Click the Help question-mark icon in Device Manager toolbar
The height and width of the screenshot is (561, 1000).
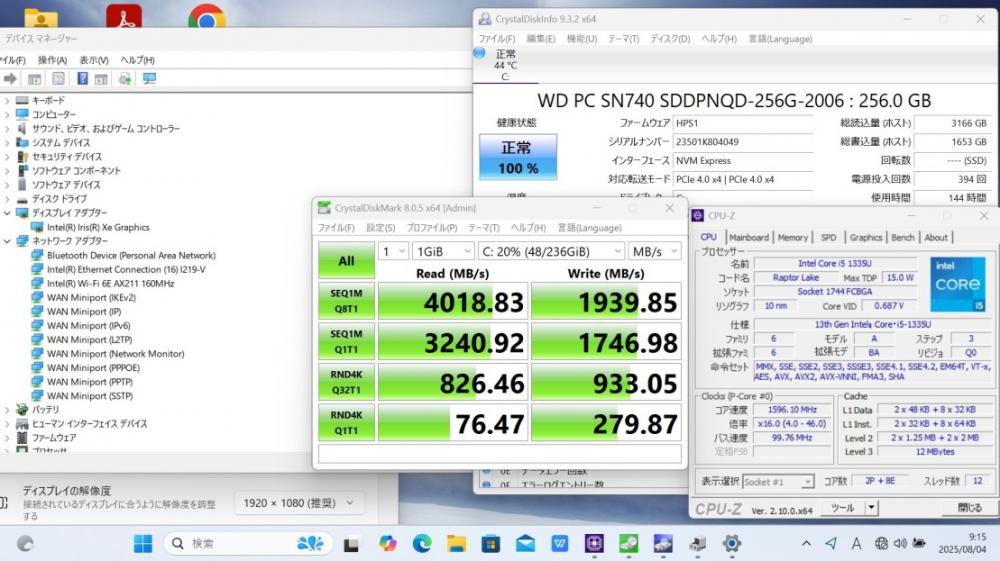pyautogui.click(x=82, y=78)
